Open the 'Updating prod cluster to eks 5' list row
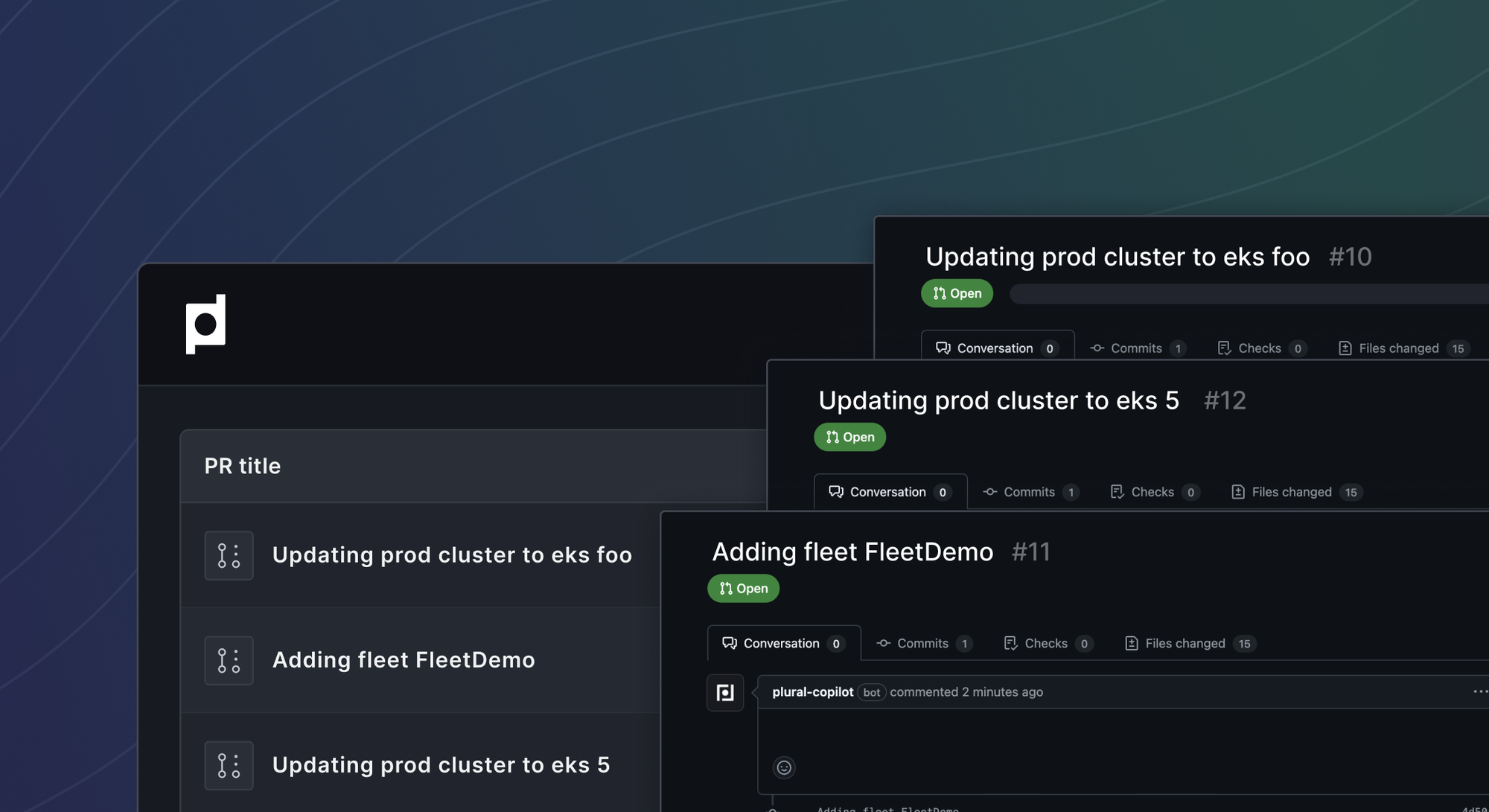1489x812 pixels. [x=441, y=765]
